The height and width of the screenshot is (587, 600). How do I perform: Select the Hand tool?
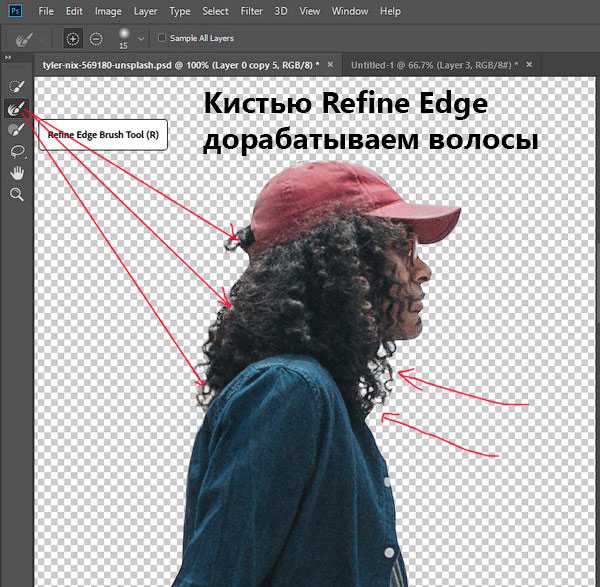17,173
